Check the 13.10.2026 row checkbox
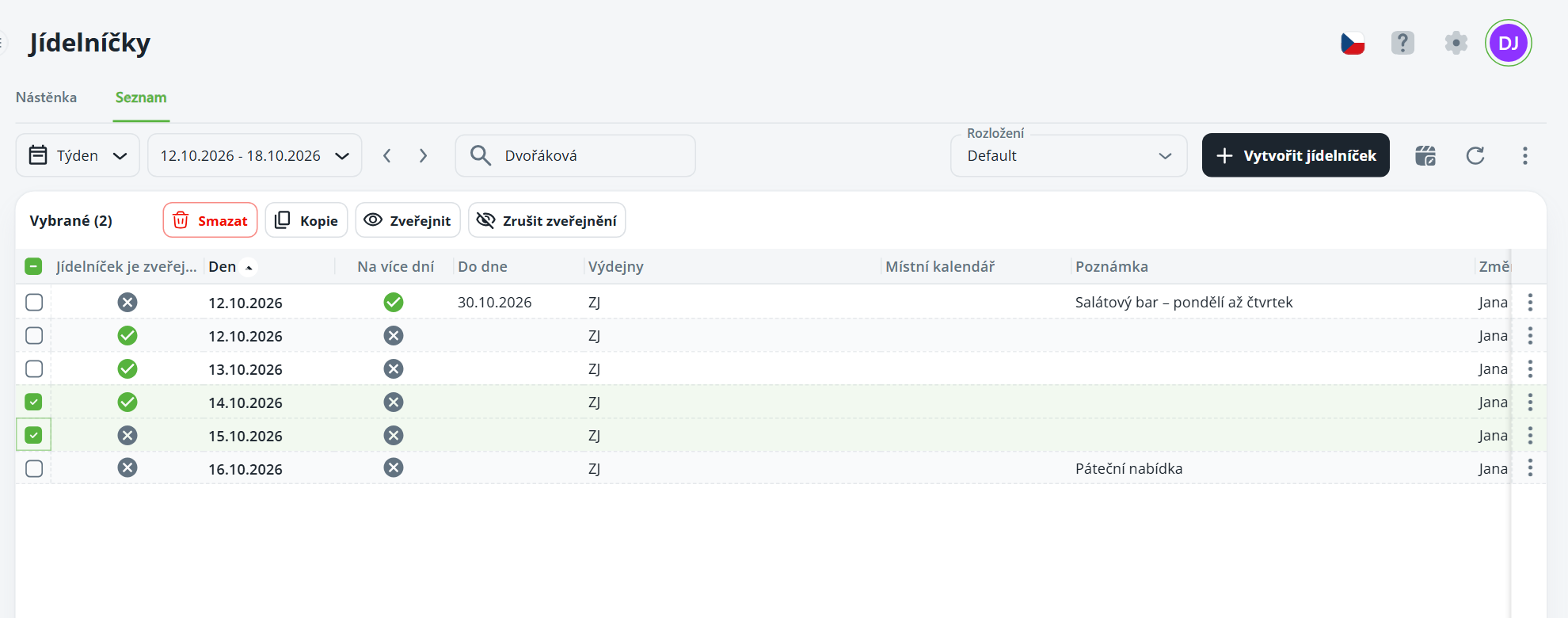Viewport: 1568px width, 618px height. pos(33,368)
